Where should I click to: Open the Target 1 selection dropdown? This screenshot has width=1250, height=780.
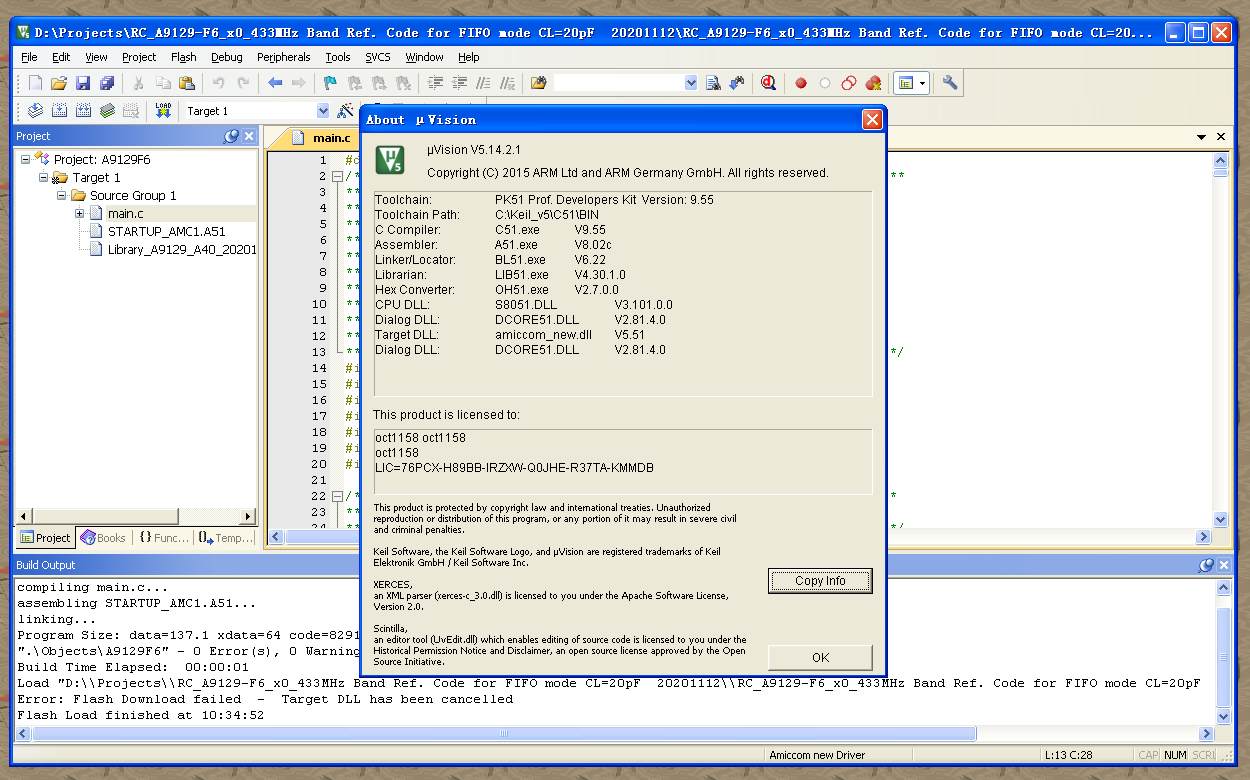pos(323,111)
